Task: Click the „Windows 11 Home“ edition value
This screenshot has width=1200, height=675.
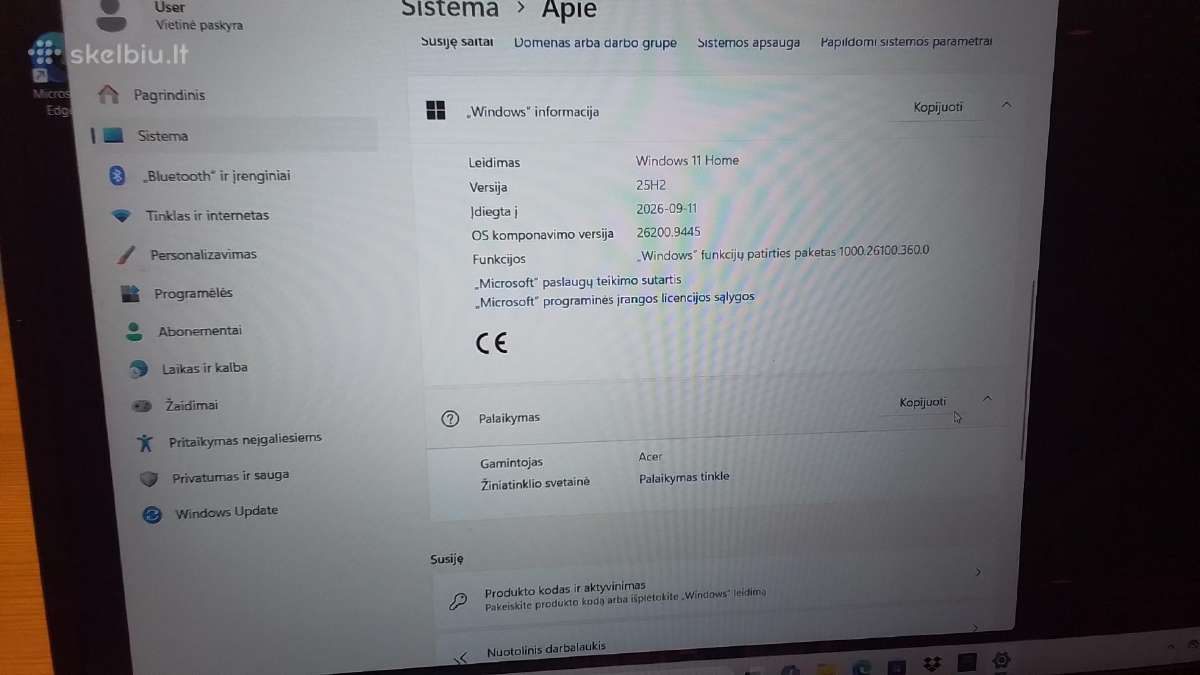Action: pyautogui.click(x=687, y=160)
